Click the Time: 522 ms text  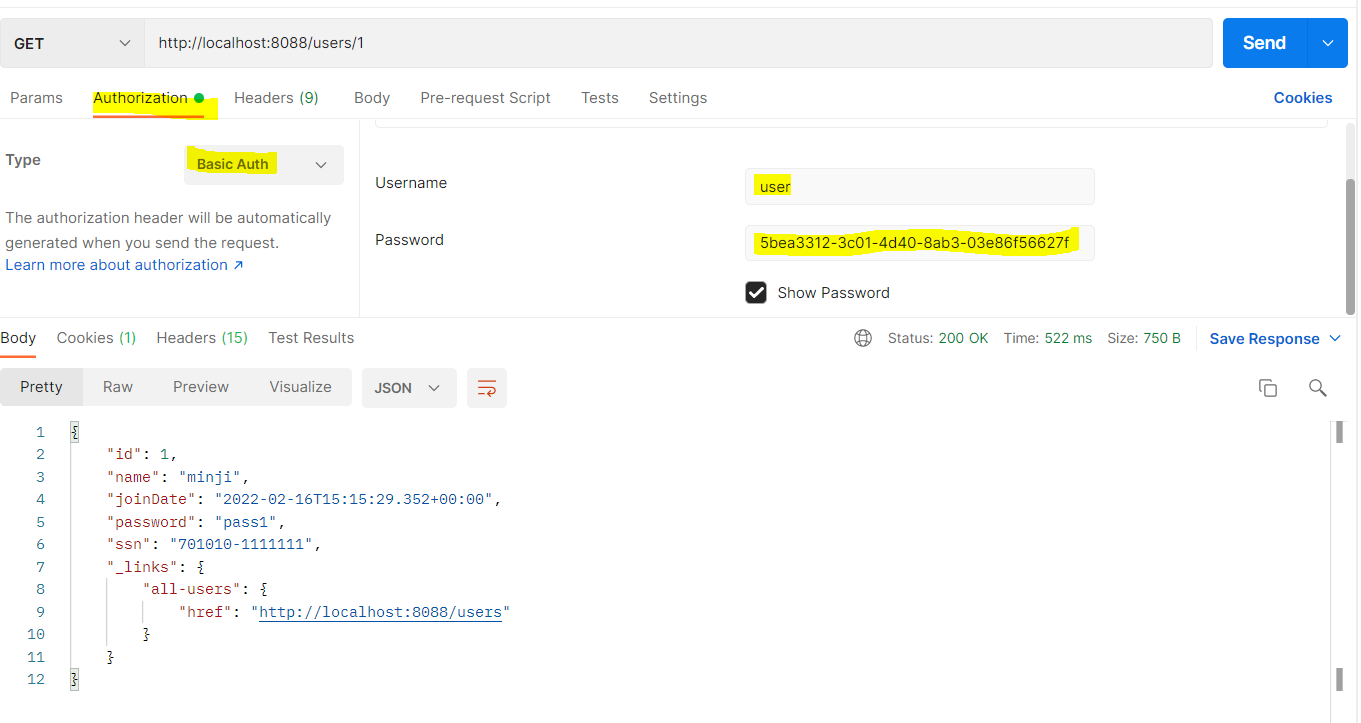[1048, 338]
